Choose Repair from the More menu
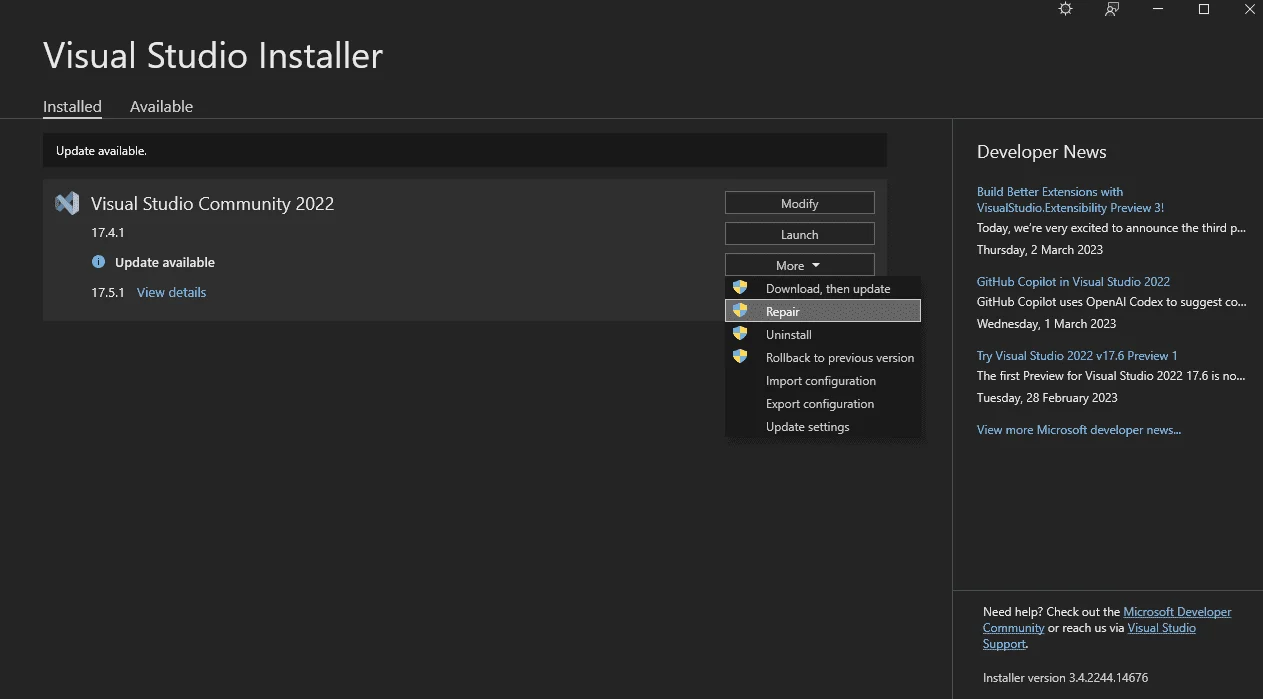1263x699 pixels. tap(823, 311)
